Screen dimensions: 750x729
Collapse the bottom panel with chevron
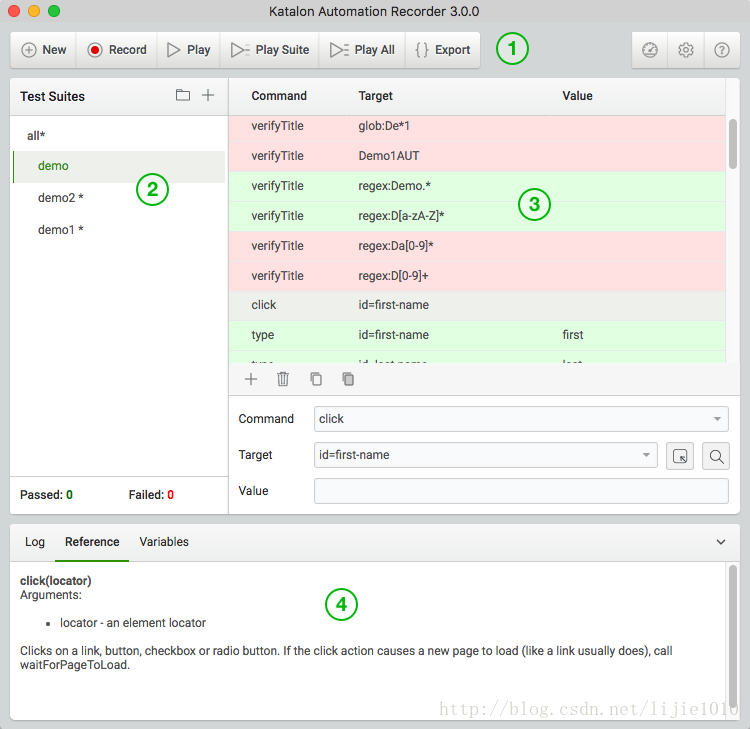pos(721,542)
